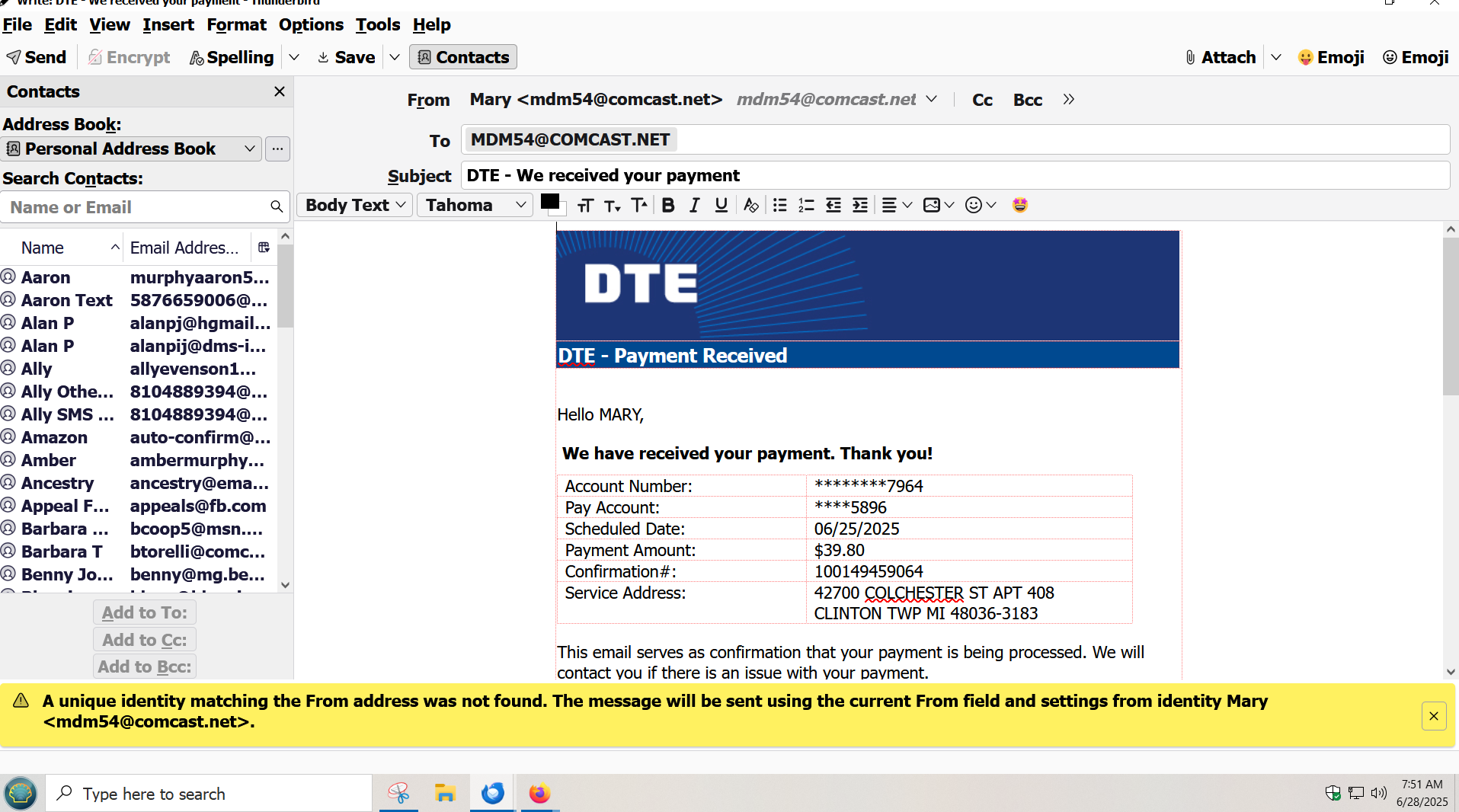Open the Options menu
Image resolution: width=1459 pixels, height=812 pixels.
(x=311, y=24)
